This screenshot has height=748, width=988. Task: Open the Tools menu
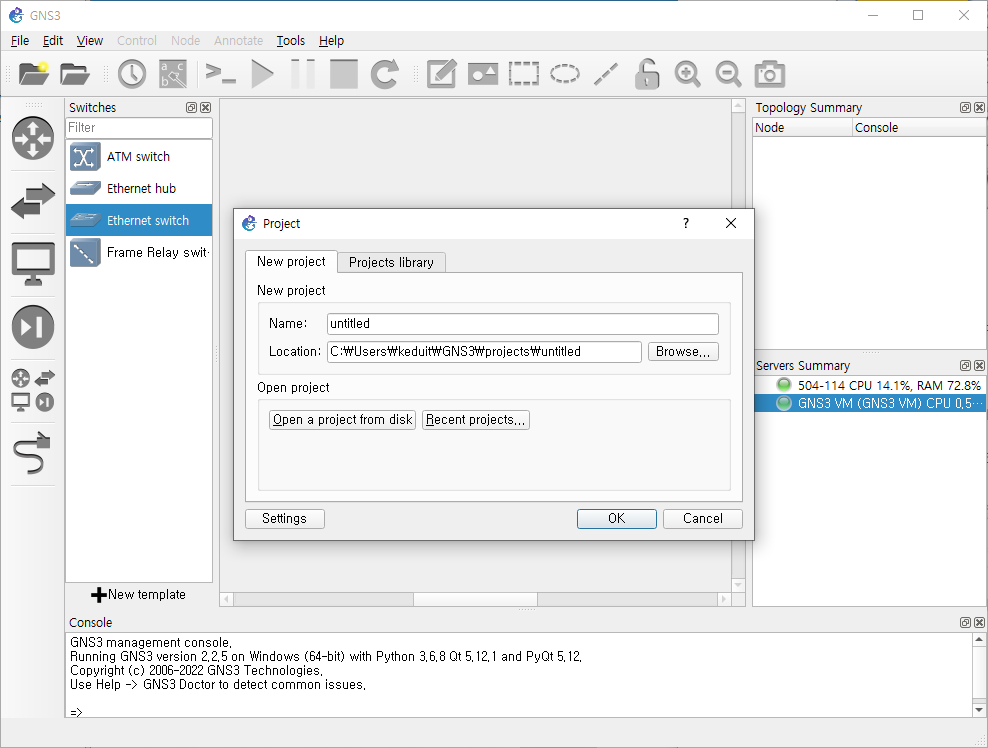(x=290, y=41)
